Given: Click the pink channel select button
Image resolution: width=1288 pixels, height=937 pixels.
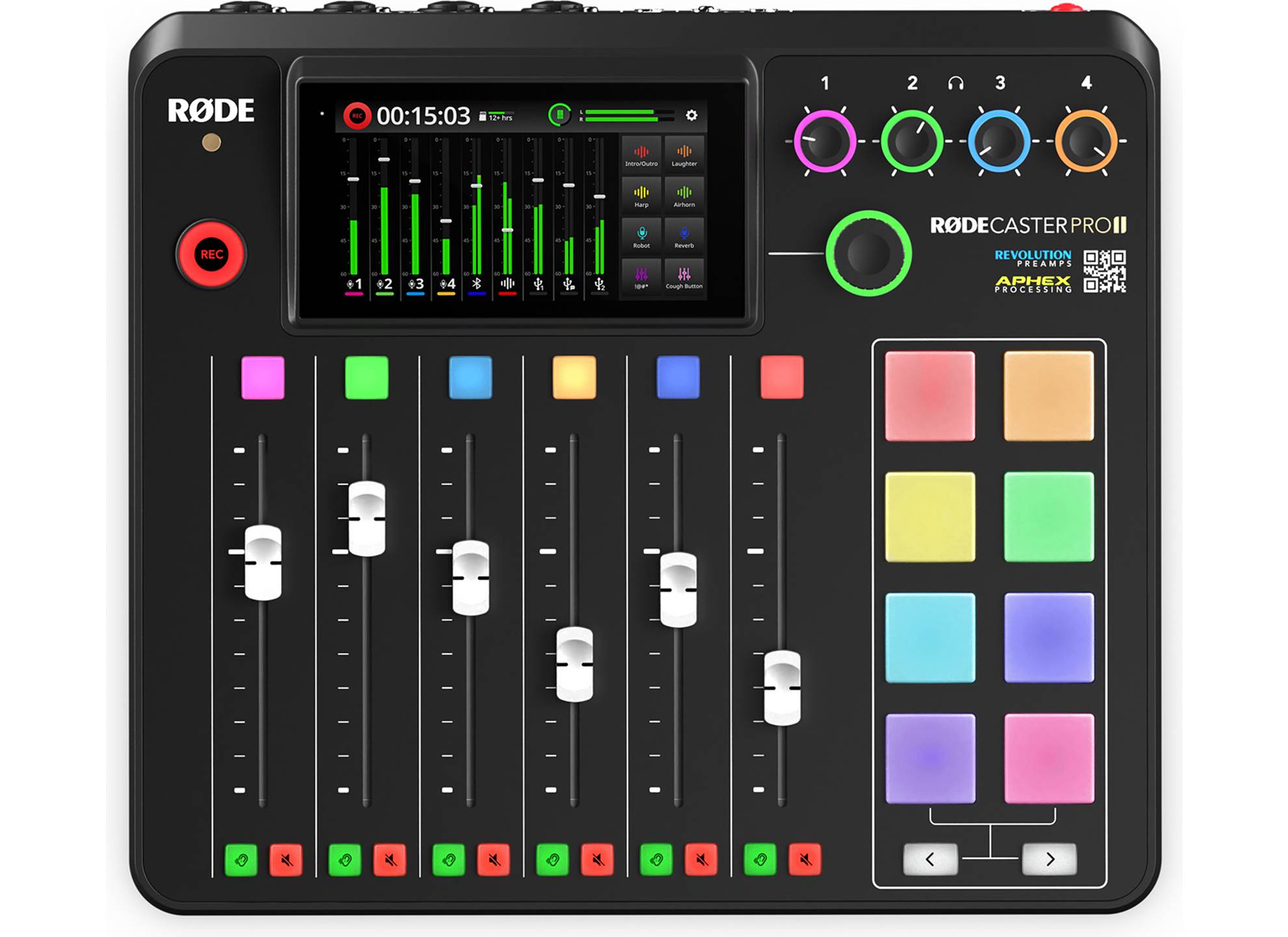Looking at the screenshot, I should (x=263, y=377).
